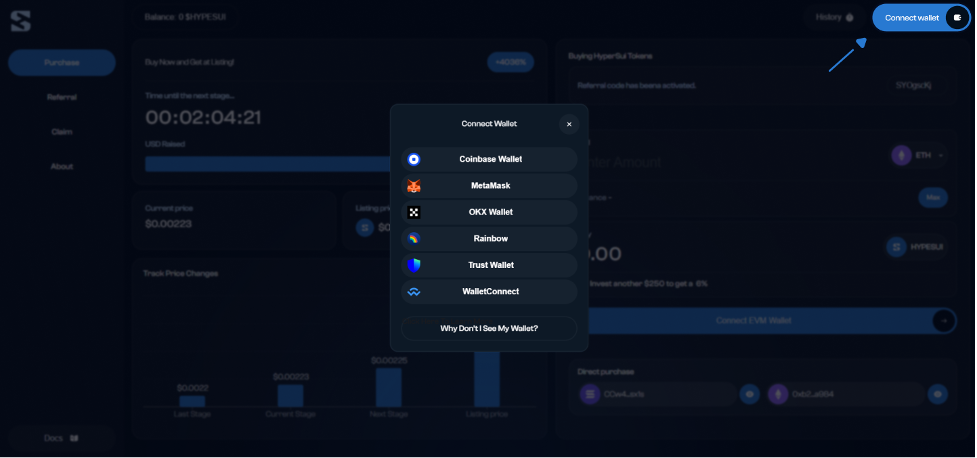
Task: Close the Connect Wallet dialog
Action: click(x=569, y=124)
